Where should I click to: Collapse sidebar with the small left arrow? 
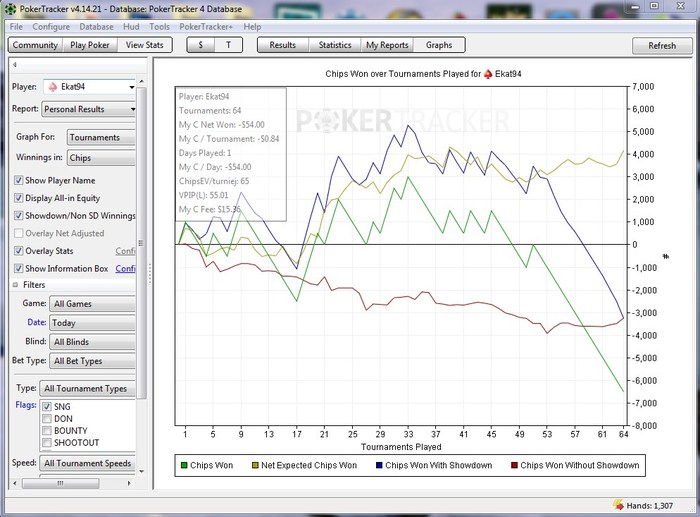click(14, 65)
